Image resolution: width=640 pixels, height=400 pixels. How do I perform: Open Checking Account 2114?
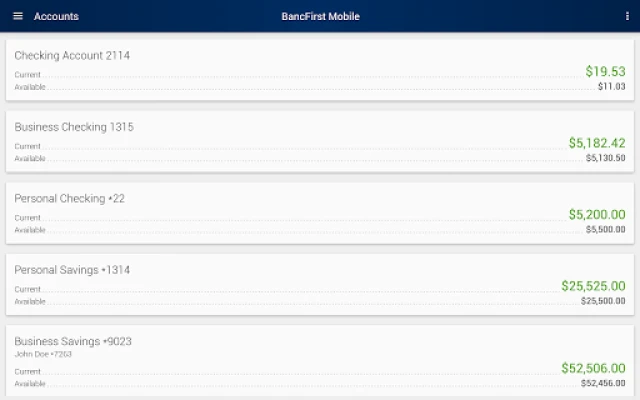click(x=72, y=55)
